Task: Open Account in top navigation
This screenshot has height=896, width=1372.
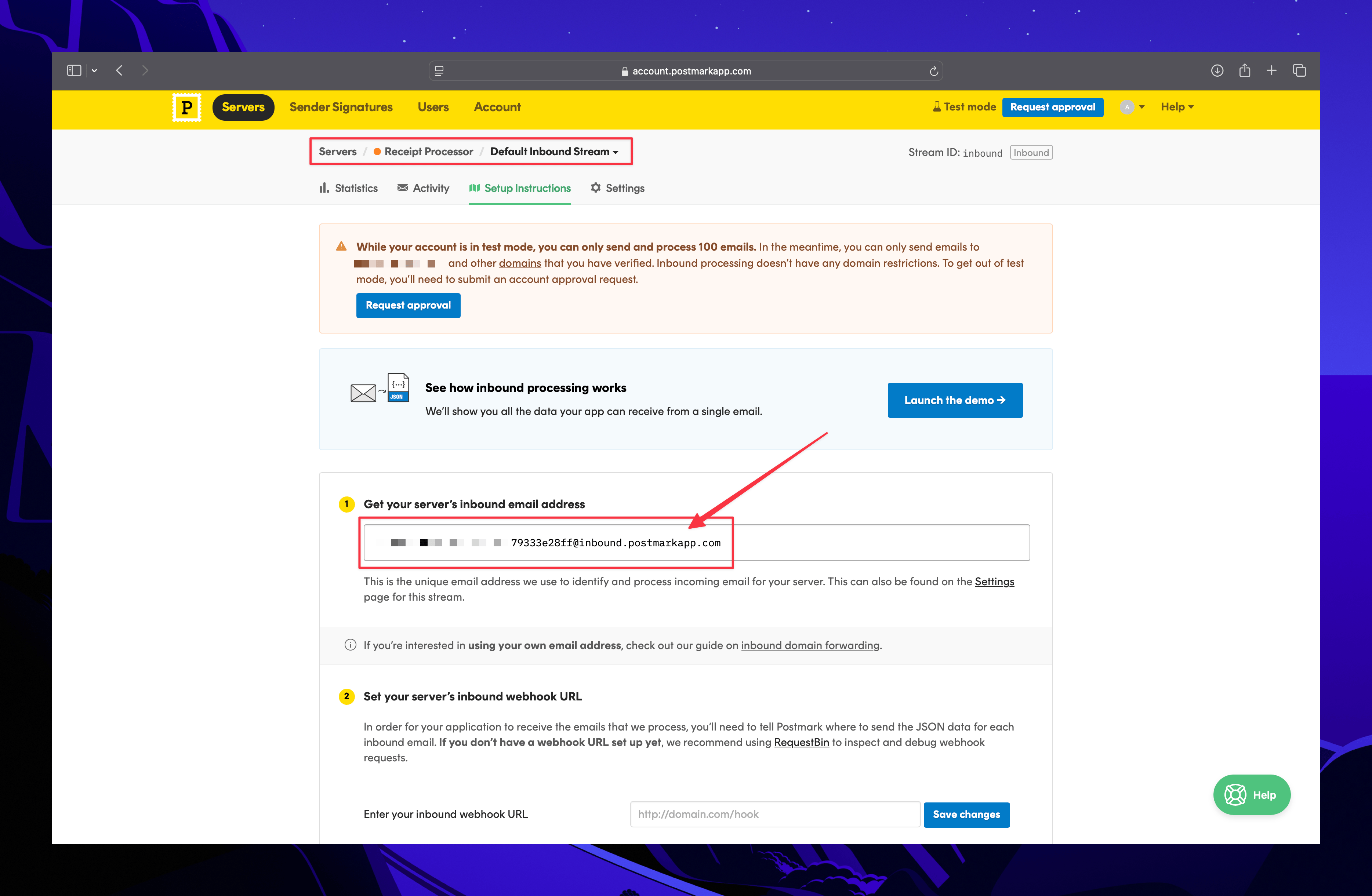Action: pos(497,107)
